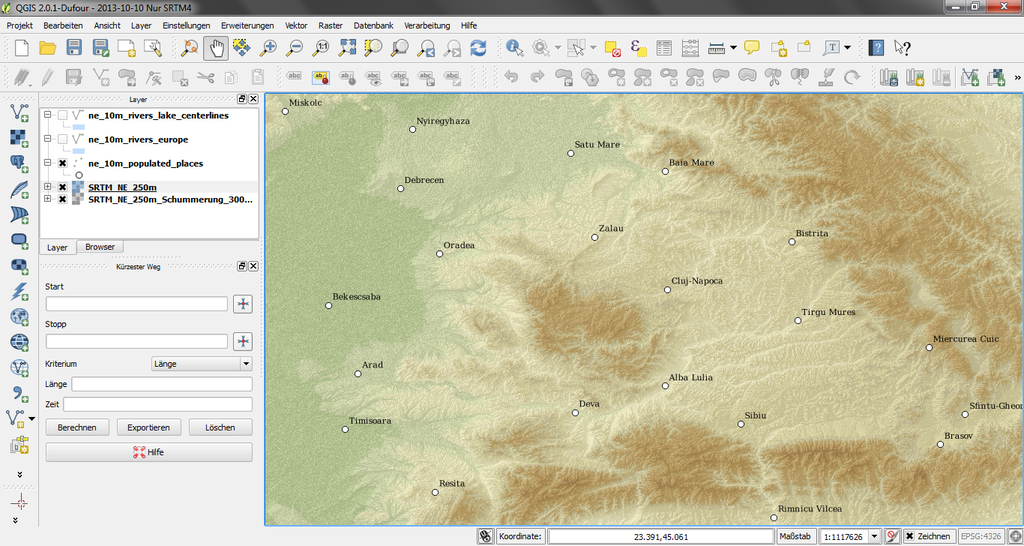
Task: Activate the Identify Features tool
Action: pyautogui.click(x=515, y=47)
